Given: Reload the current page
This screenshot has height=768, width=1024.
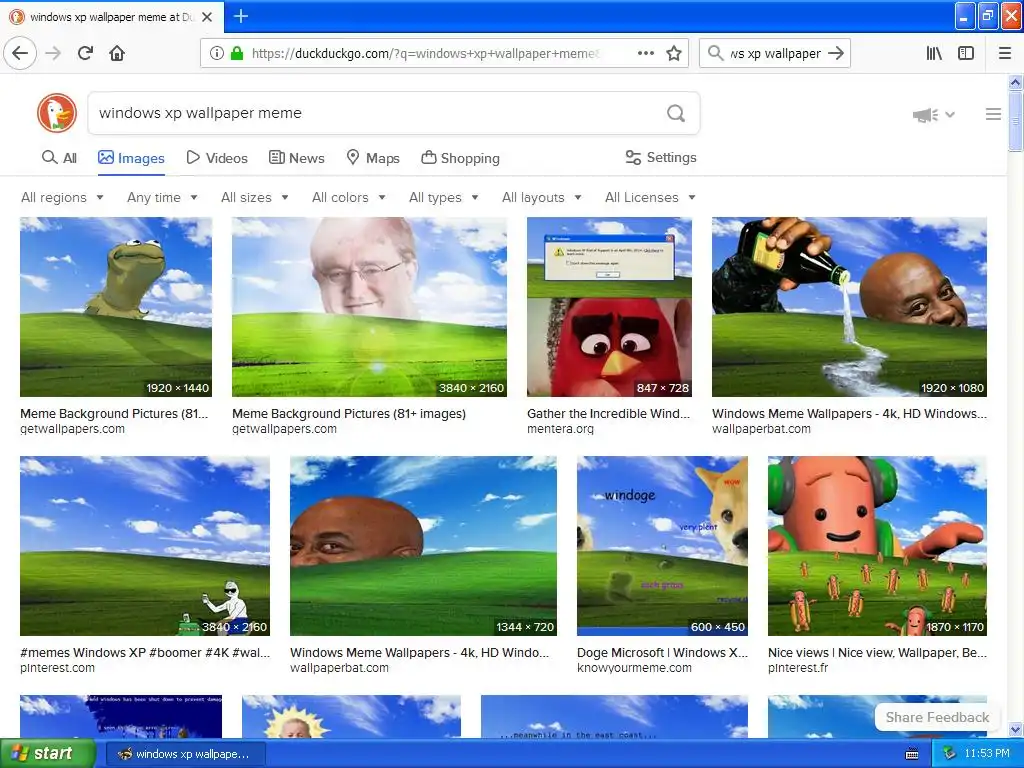Looking at the screenshot, I should pos(85,53).
